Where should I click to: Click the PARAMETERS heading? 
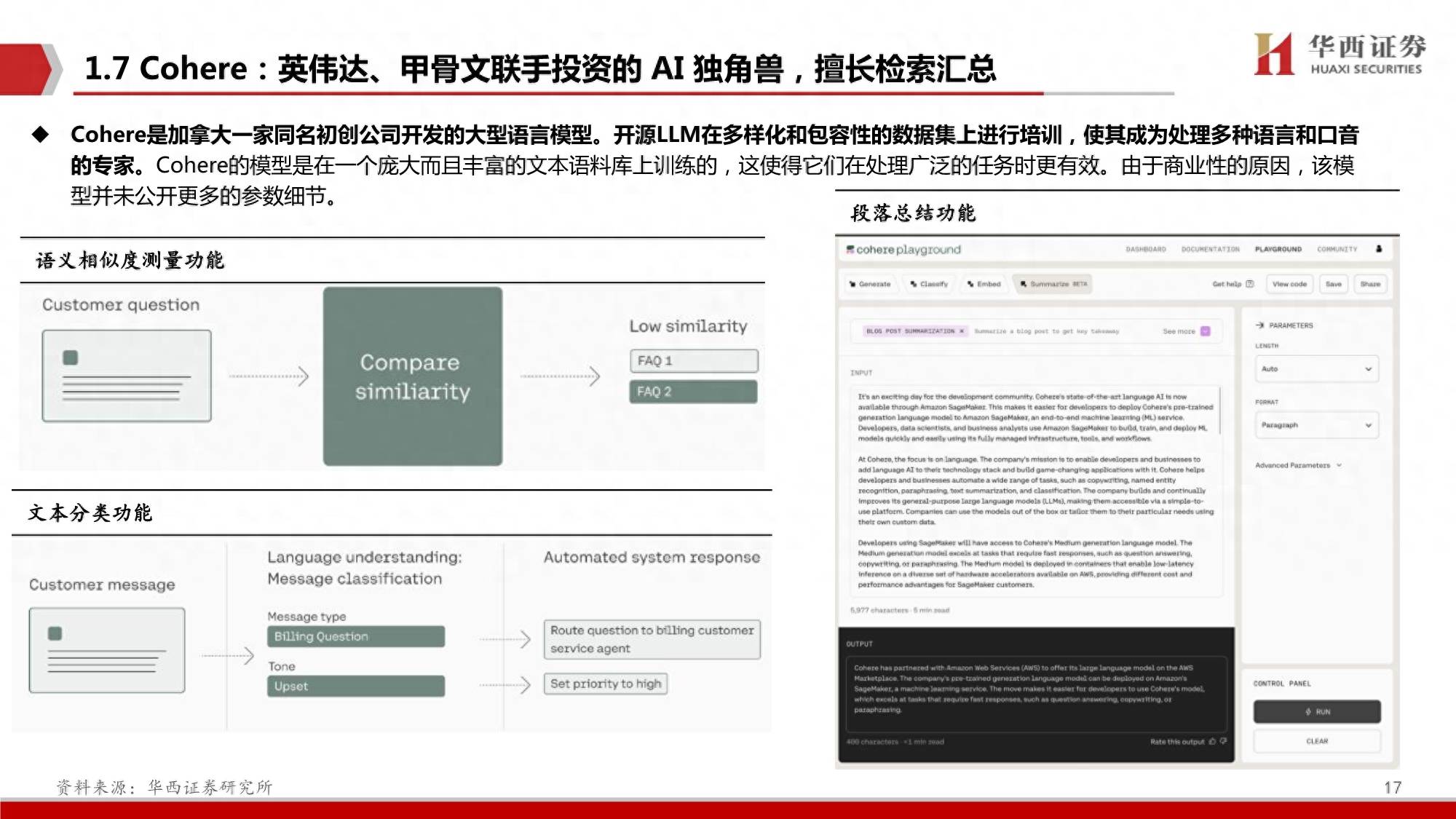(x=1291, y=325)
